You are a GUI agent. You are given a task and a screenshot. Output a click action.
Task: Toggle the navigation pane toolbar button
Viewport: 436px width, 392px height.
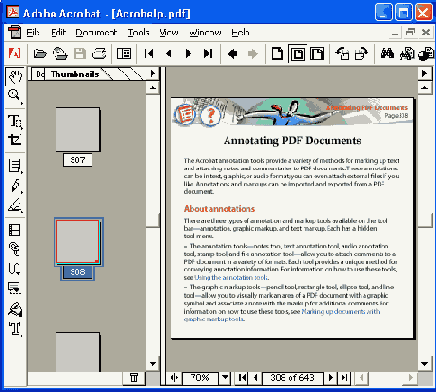(124, 54)
